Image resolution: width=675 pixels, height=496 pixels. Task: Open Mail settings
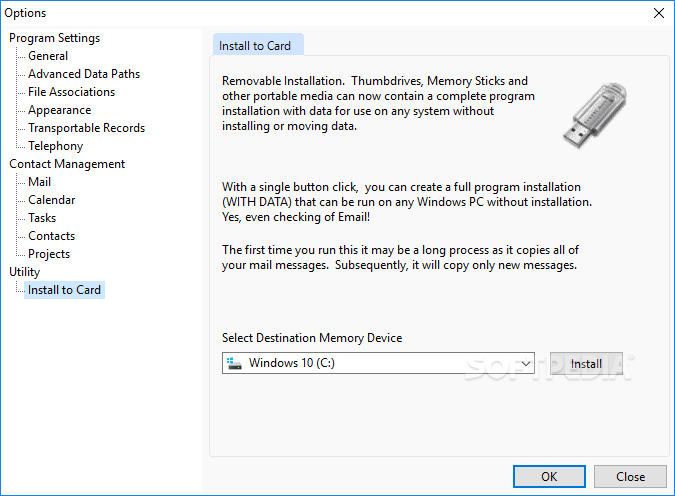[x=40, y=182]
